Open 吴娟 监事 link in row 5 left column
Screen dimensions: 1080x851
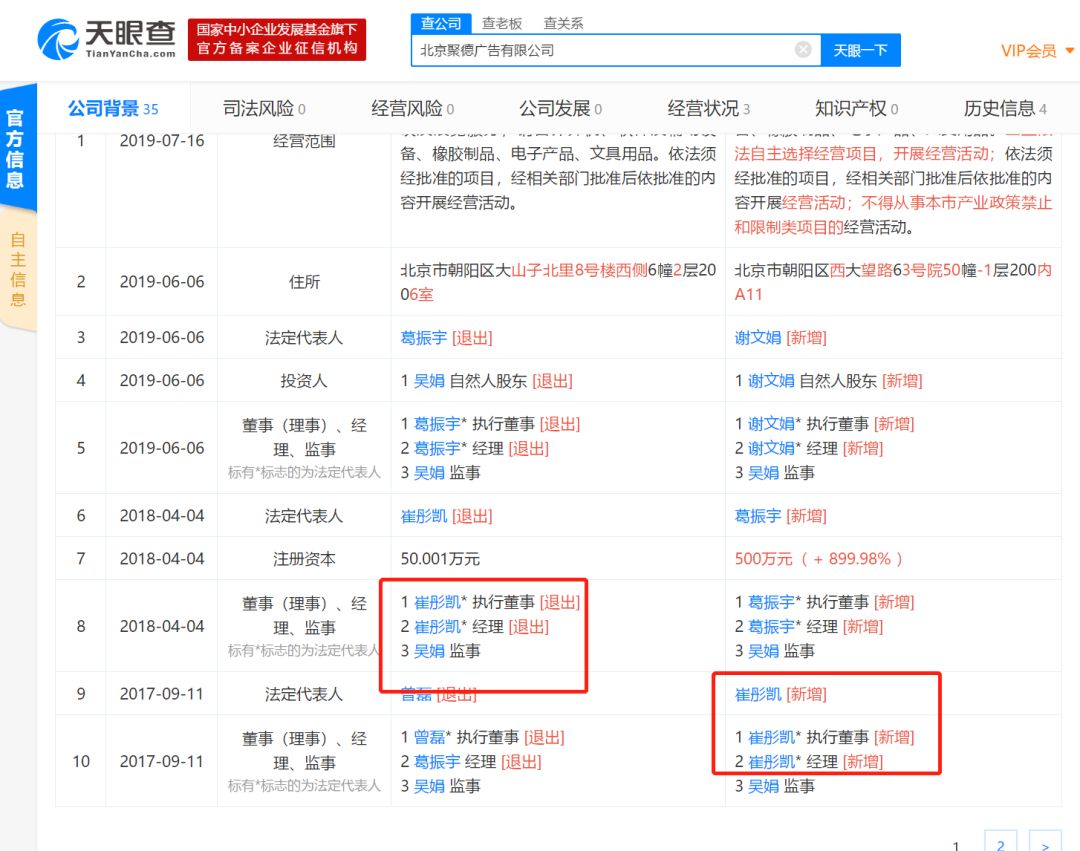pyautogui.click(x=428, y=472)
